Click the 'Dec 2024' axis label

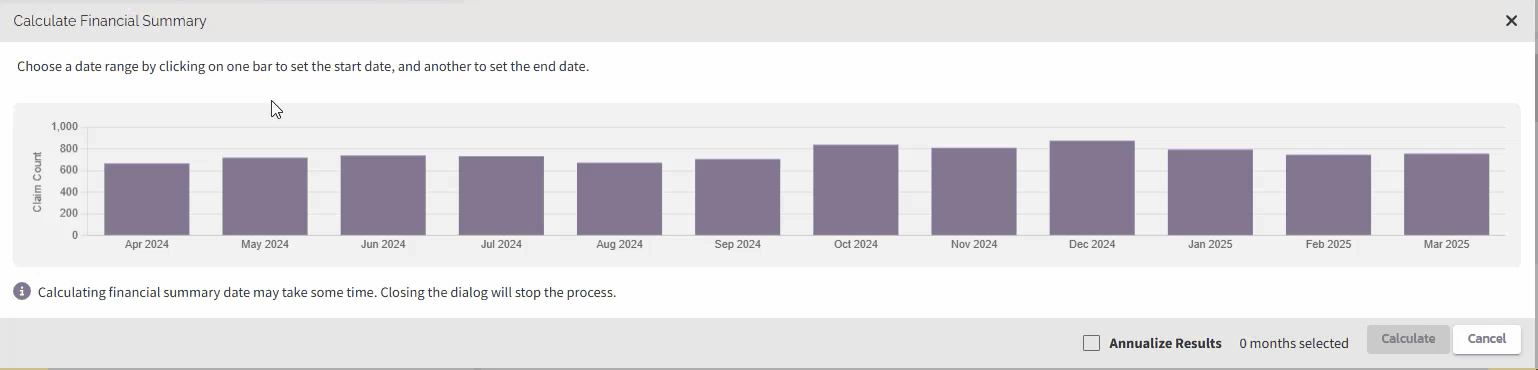[x=1092, y=244]
